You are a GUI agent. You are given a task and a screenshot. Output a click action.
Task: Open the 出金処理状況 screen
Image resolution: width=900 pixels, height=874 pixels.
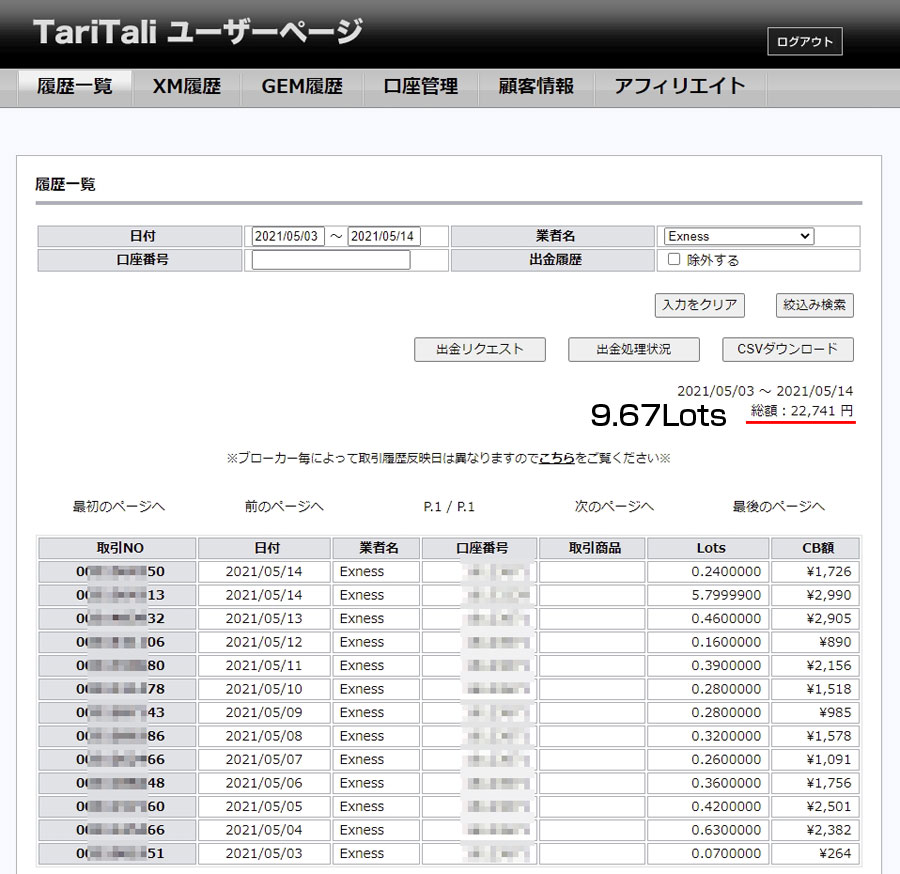[x=633, y=349]
